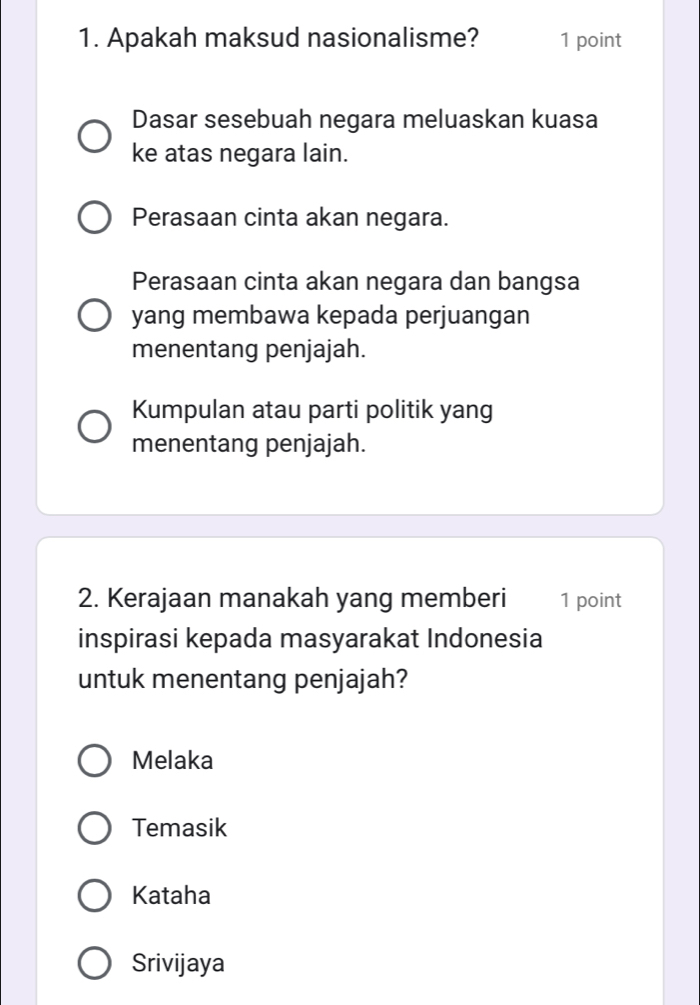Select radio button for 'Dasar sebuah negara meluaskan kuasa'
This screenshot has width=700, height=1005.
click(x=96, y=137)
